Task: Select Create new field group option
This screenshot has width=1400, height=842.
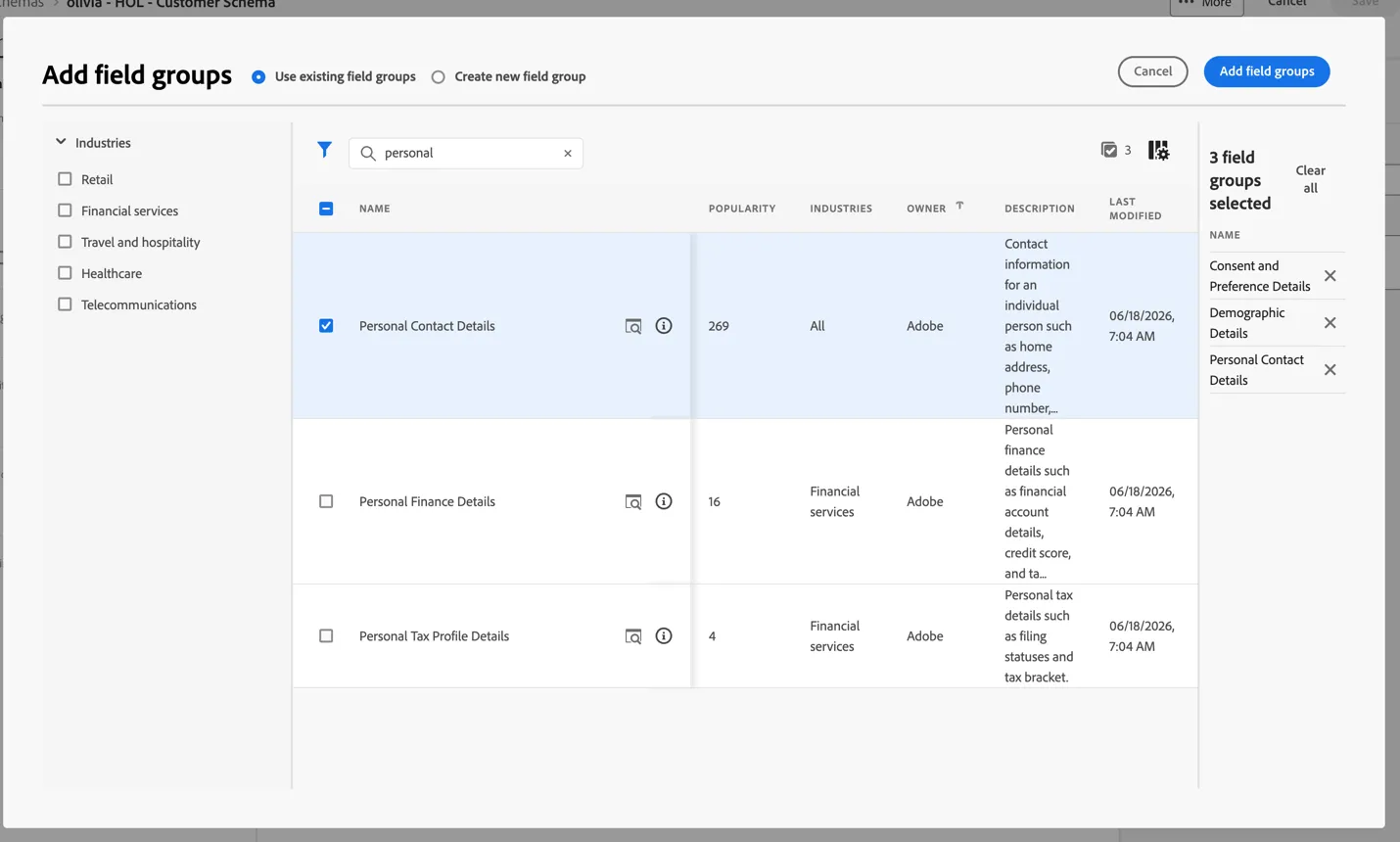Action: (x=439, y=77)
